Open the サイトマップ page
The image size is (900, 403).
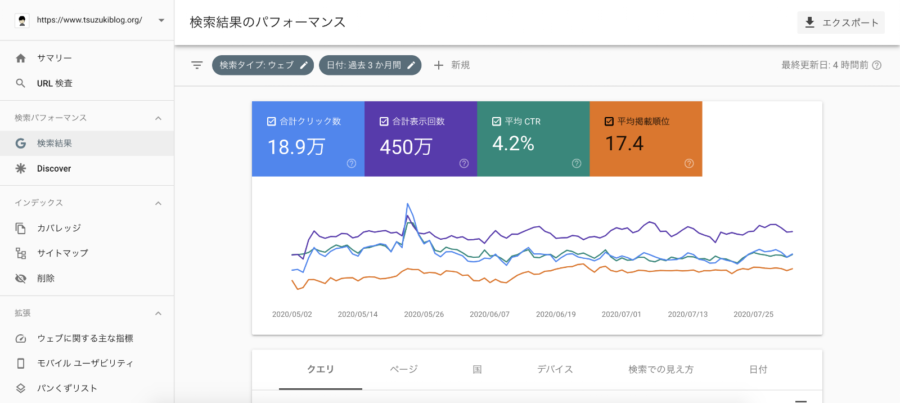87,253
